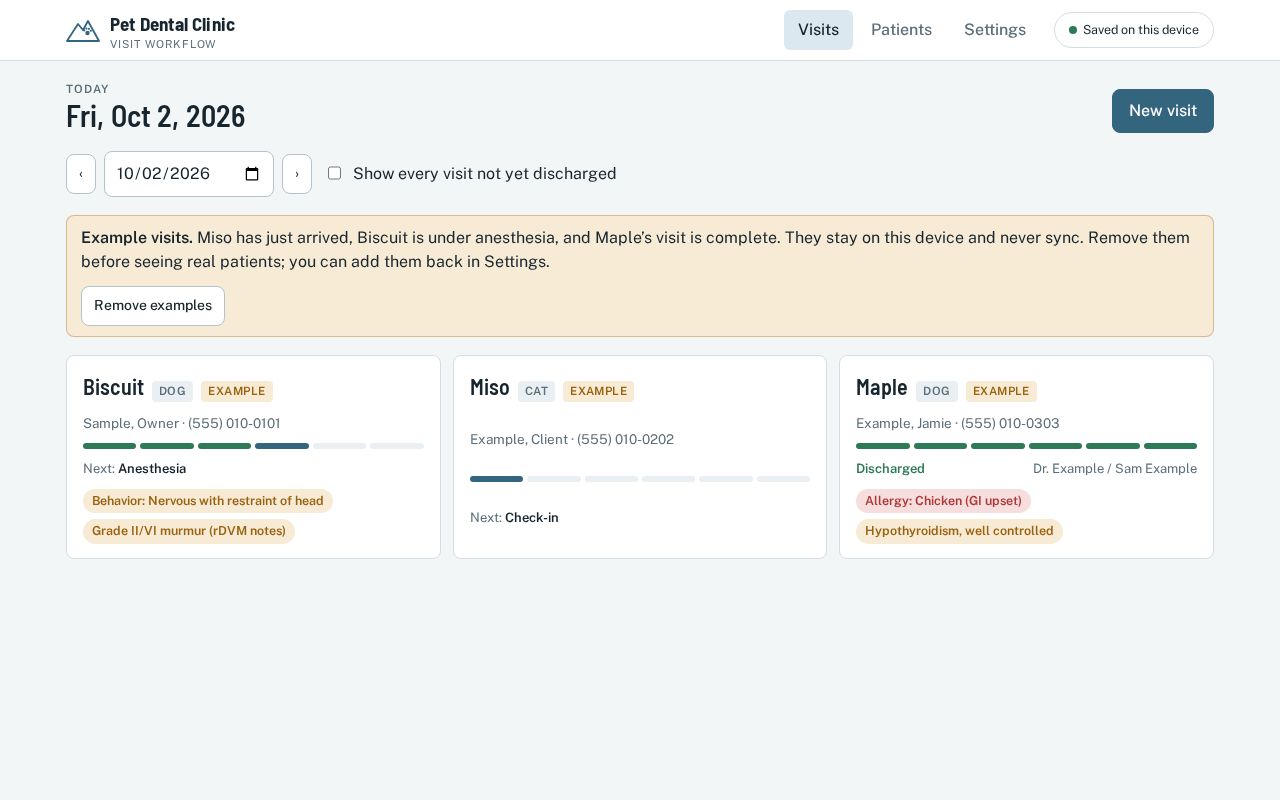Click the EXAMPLE badge on Biscuit's card
The height and width of the screenshot is (800, 1280).
[237, 391]
